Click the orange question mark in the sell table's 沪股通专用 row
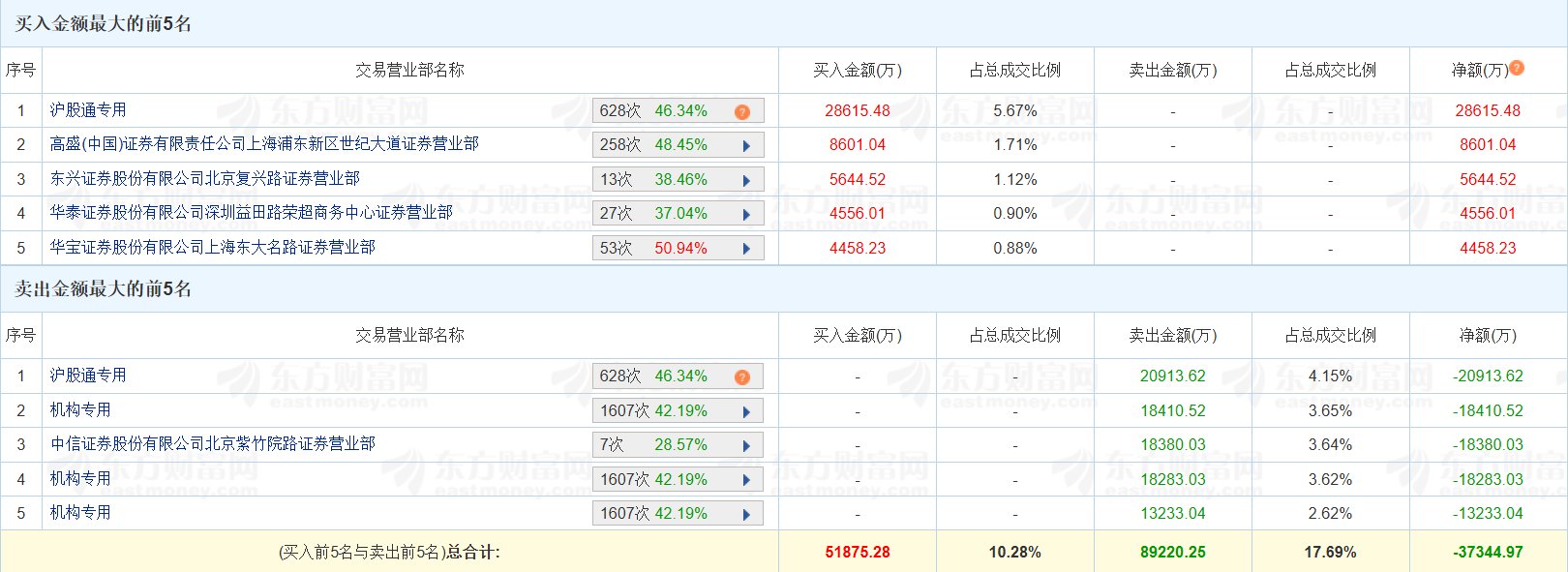1568x572 pixels. 742,377
